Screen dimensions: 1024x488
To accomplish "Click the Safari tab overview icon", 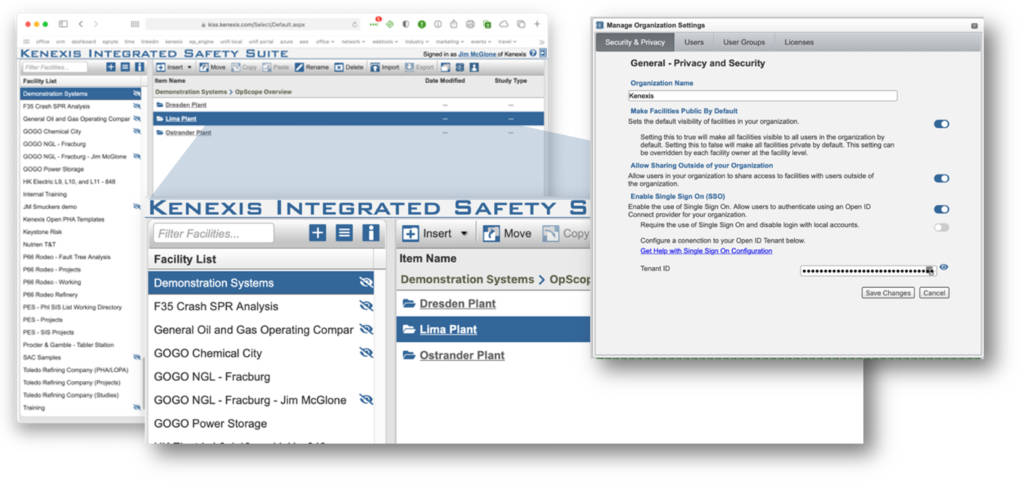I will [521, 24].
